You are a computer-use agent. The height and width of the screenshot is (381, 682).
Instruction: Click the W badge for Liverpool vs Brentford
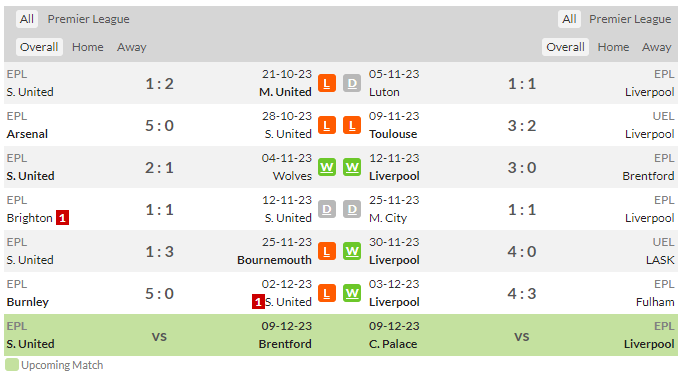coord(352,167)
